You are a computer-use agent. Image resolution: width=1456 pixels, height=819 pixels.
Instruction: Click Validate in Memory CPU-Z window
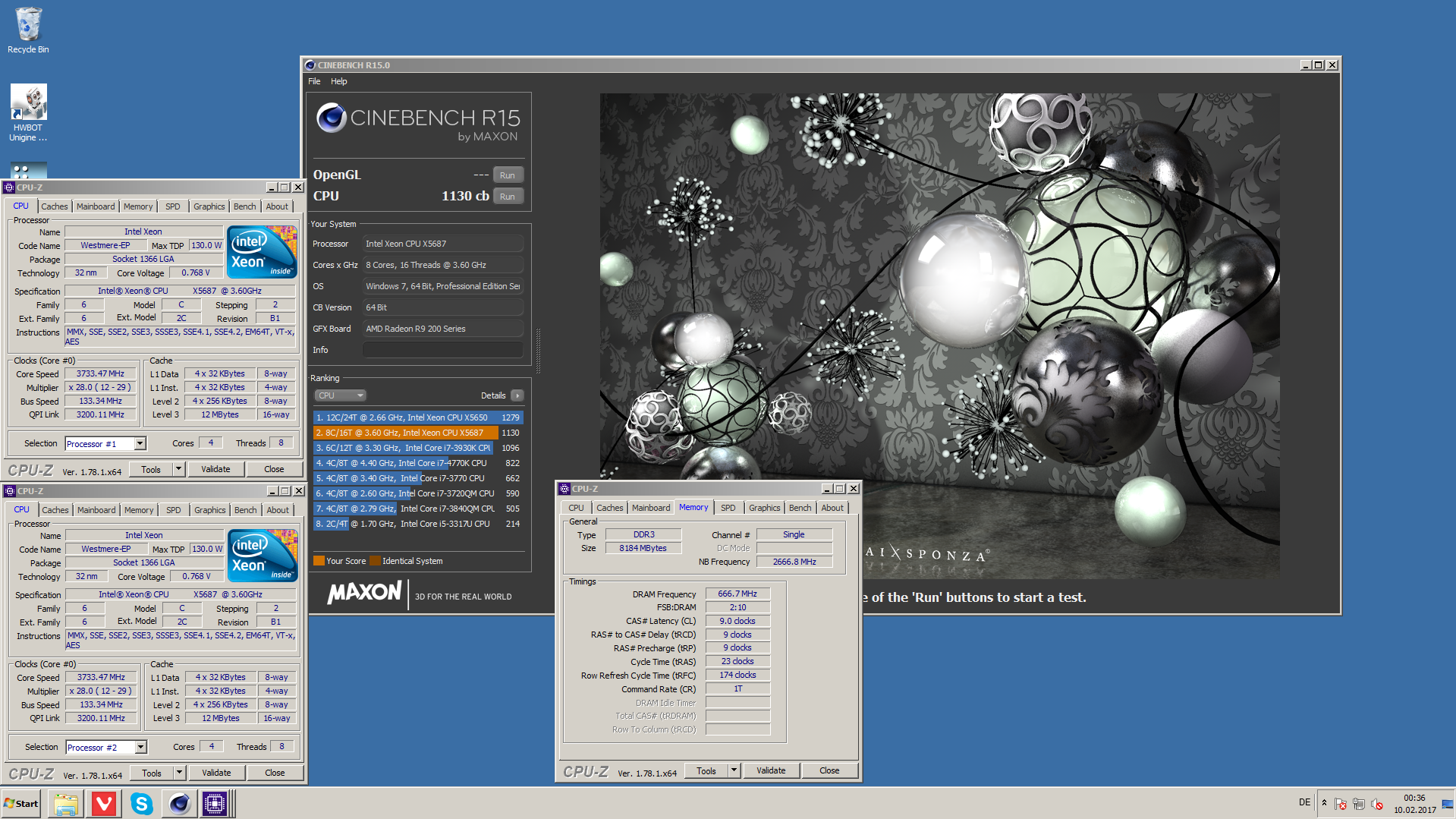771,770
